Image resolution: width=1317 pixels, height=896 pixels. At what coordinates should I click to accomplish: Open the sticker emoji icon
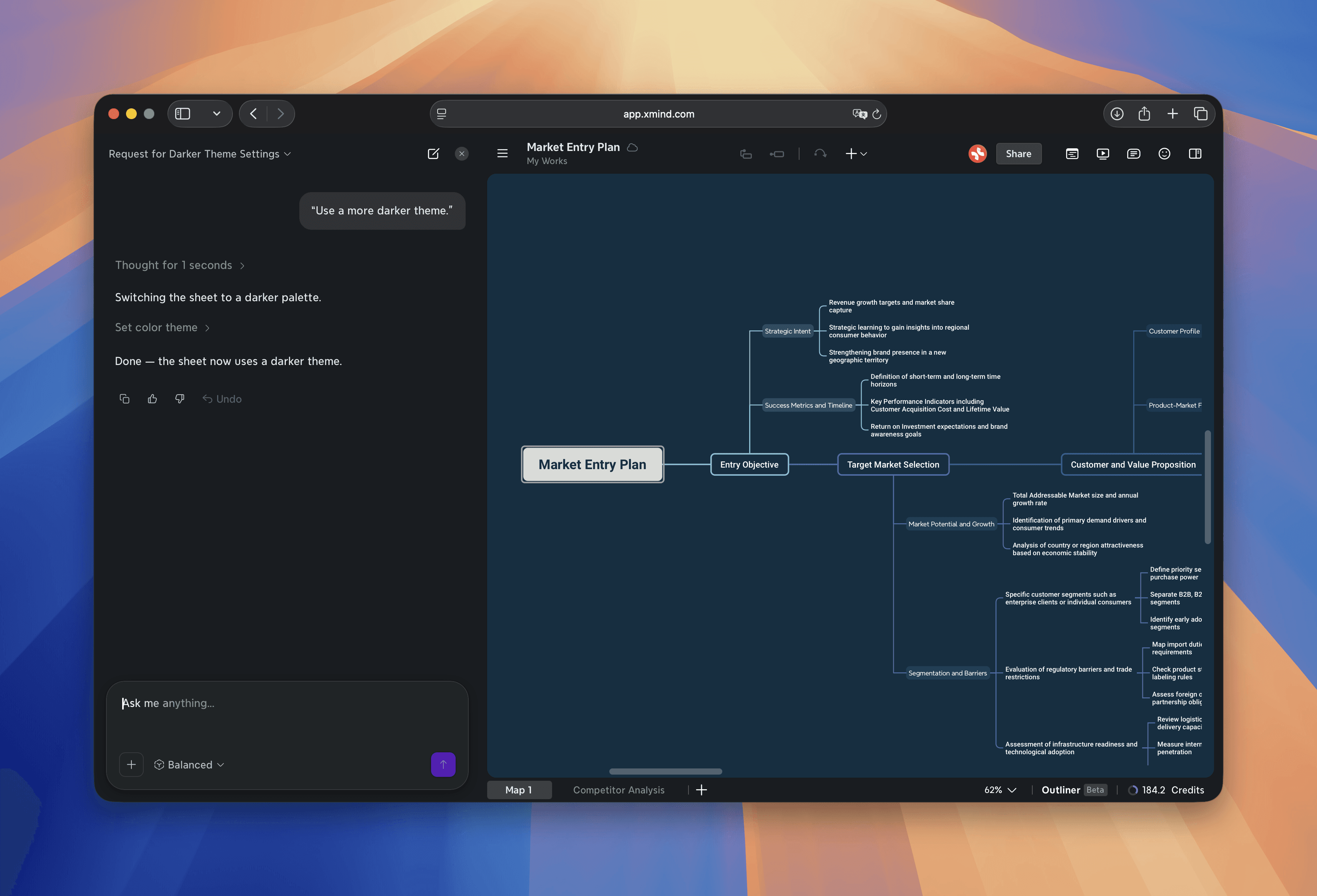click(x=1164, y=154)
